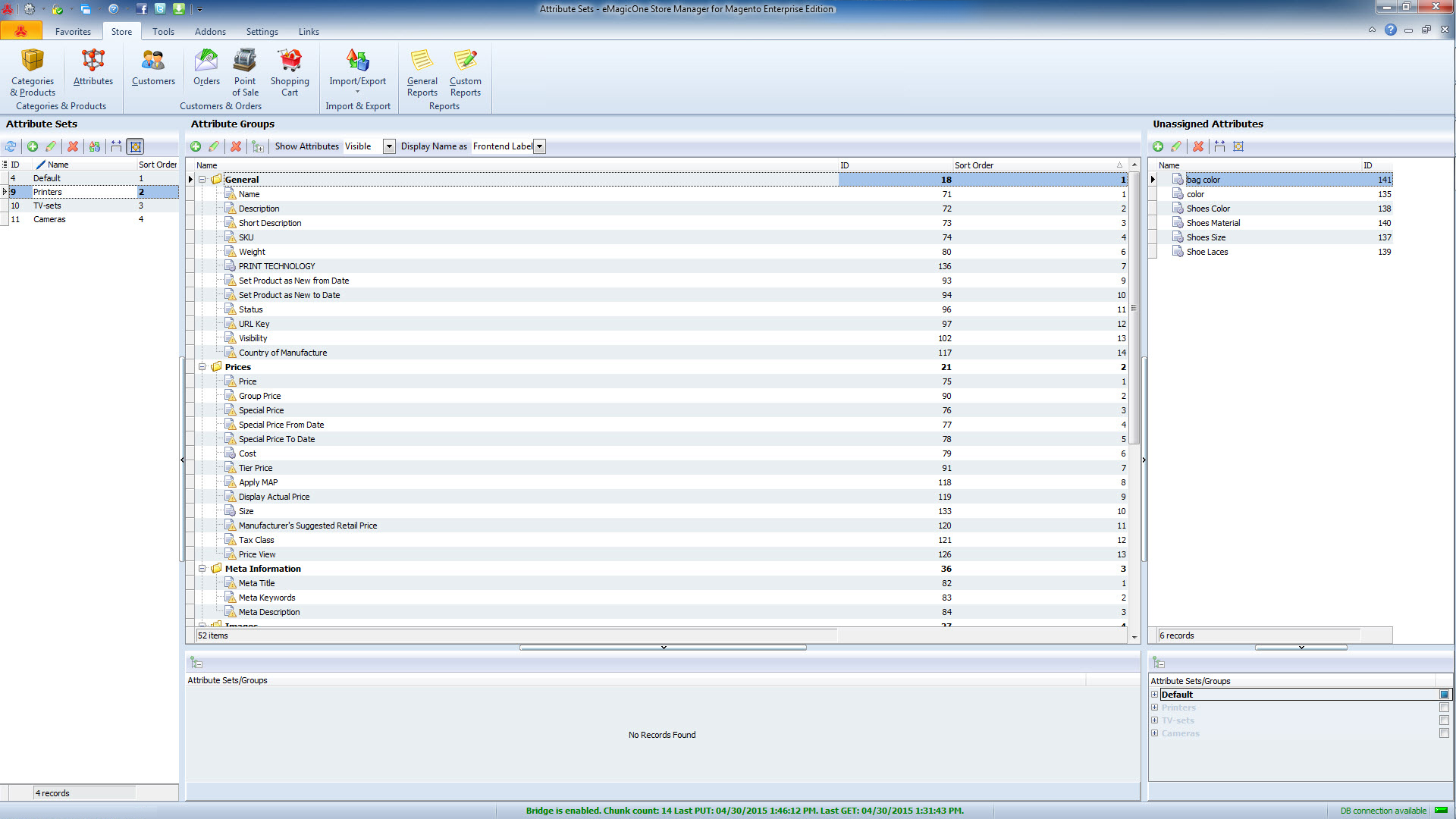Viewport: 1456px width, 819px height.
Task: Click column-width fit icon in Unassigned Attributes toolbar
Action: click(x=1219, y=146)
